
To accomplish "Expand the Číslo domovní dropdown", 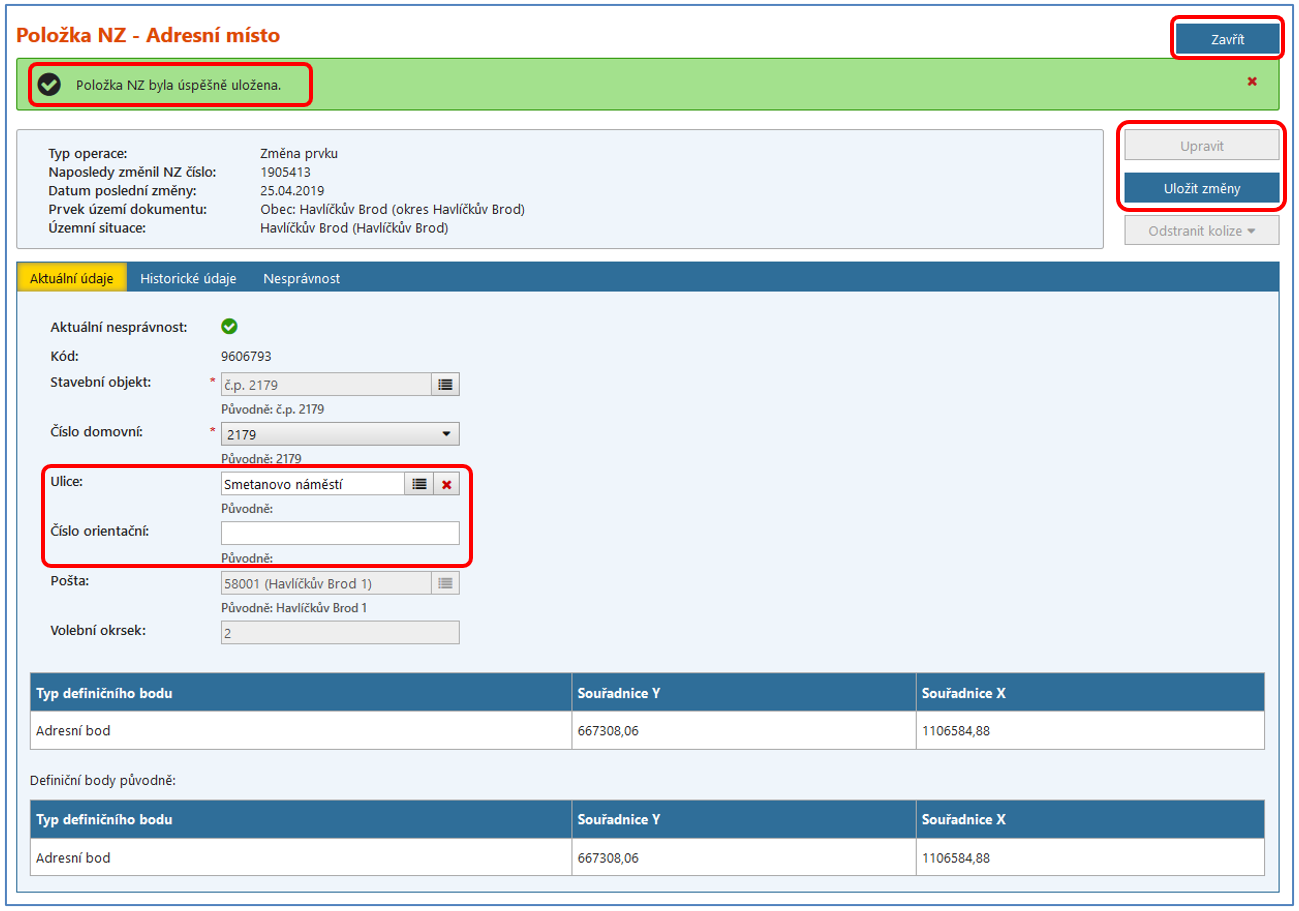I will click(x=445, y=434).
